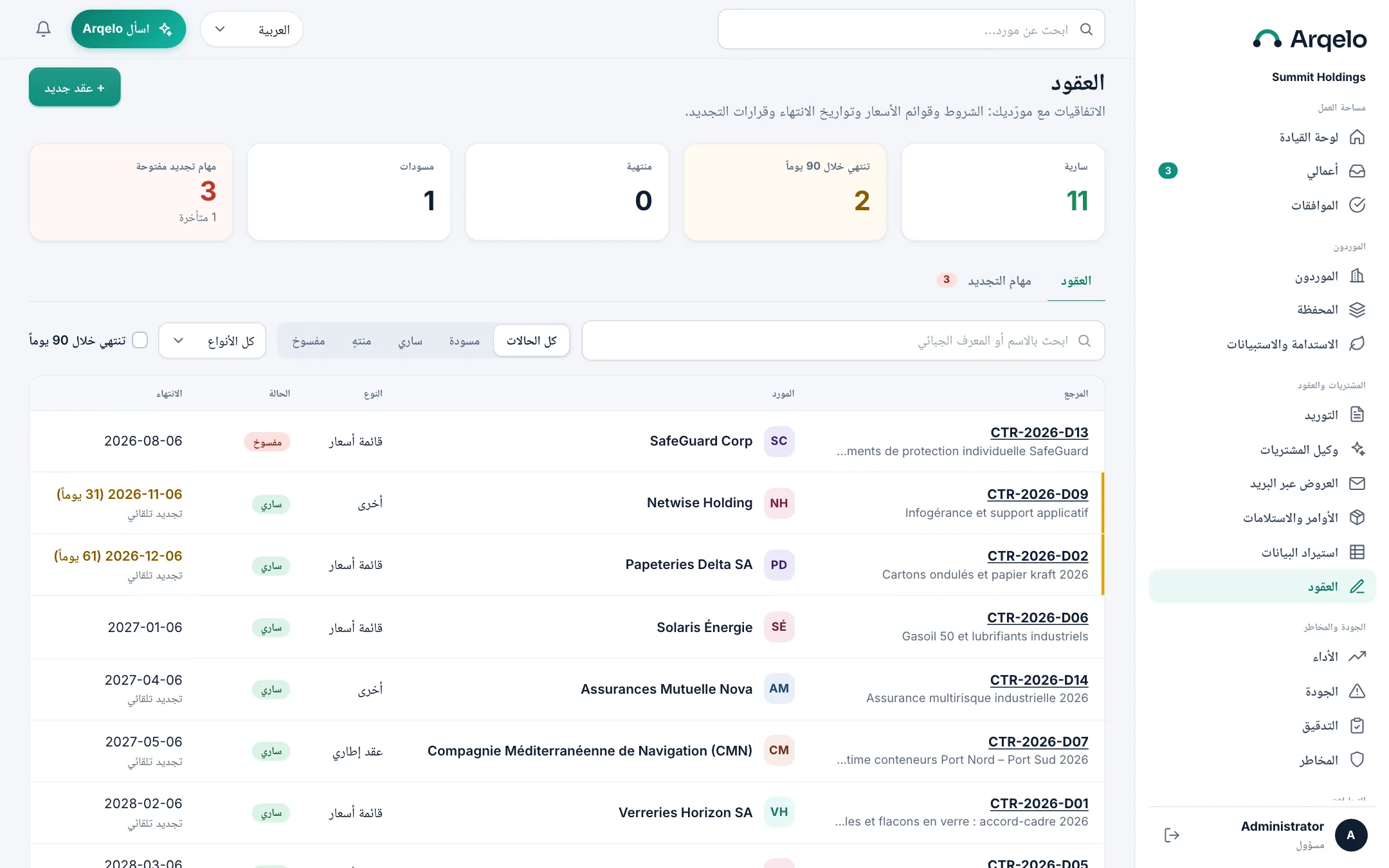Open the notifications bell icon

(43, 29)
